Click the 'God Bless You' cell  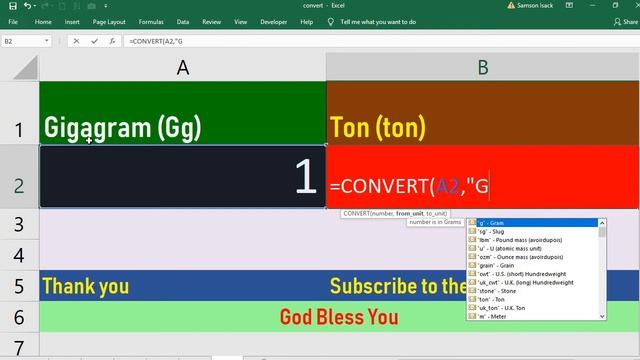(x=339, y=317)
